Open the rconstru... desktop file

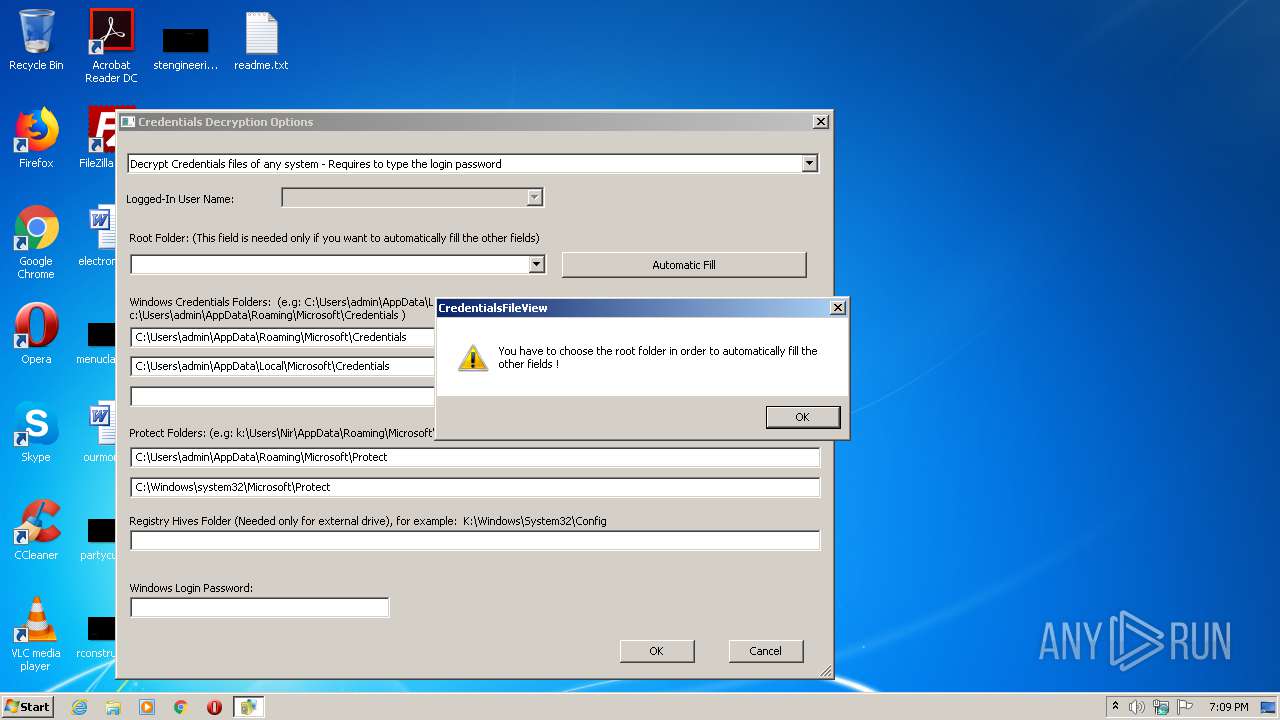click(97, 636)
